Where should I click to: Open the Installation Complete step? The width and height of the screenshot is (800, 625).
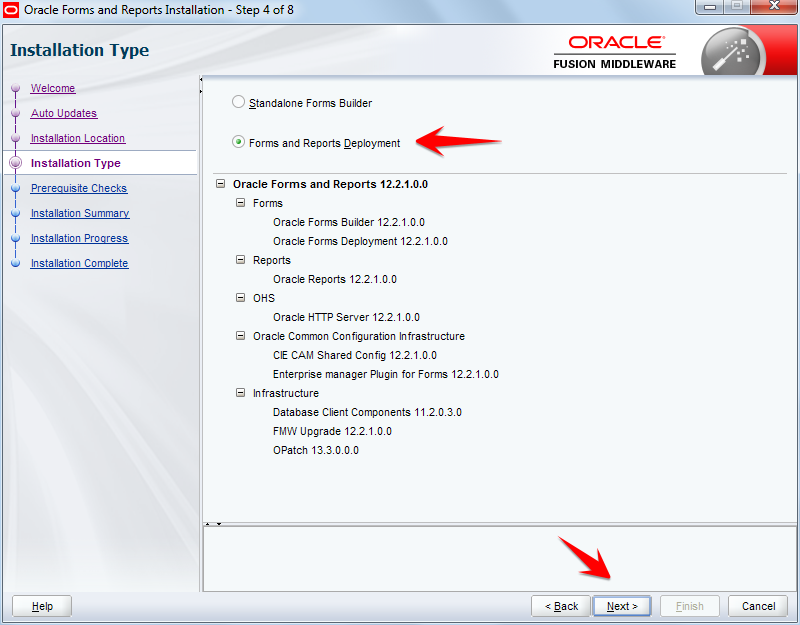(80, 263)
